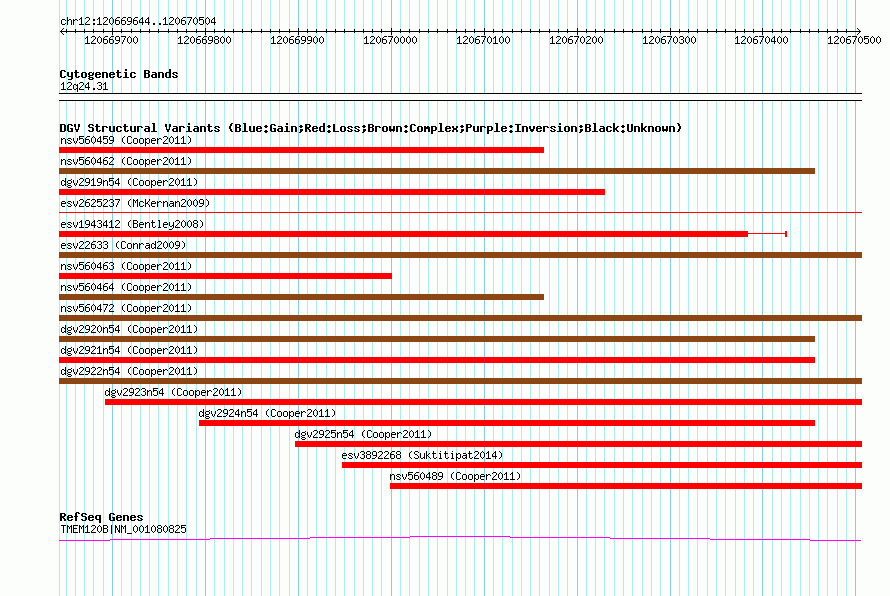Click ruler position 120670300
The image size is (890, 596).
click(x=669, y=40)
